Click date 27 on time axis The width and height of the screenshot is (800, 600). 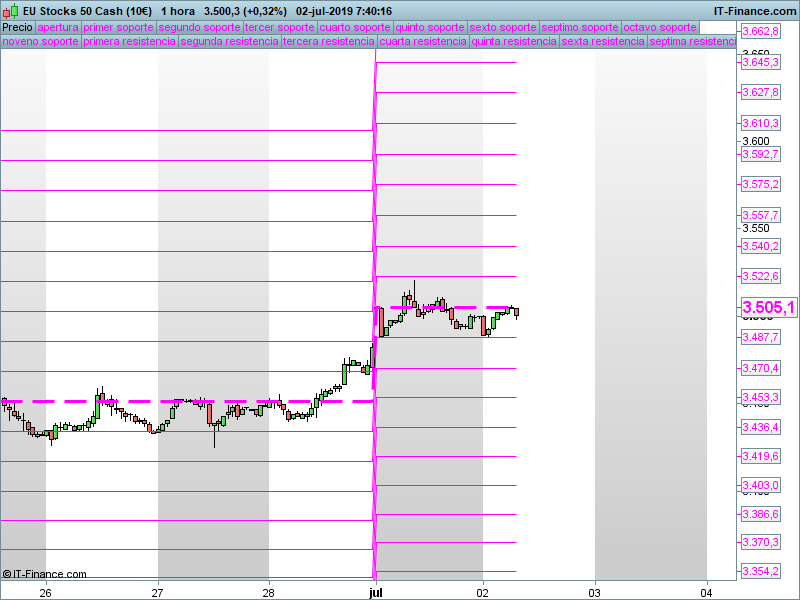pos(158,593)
